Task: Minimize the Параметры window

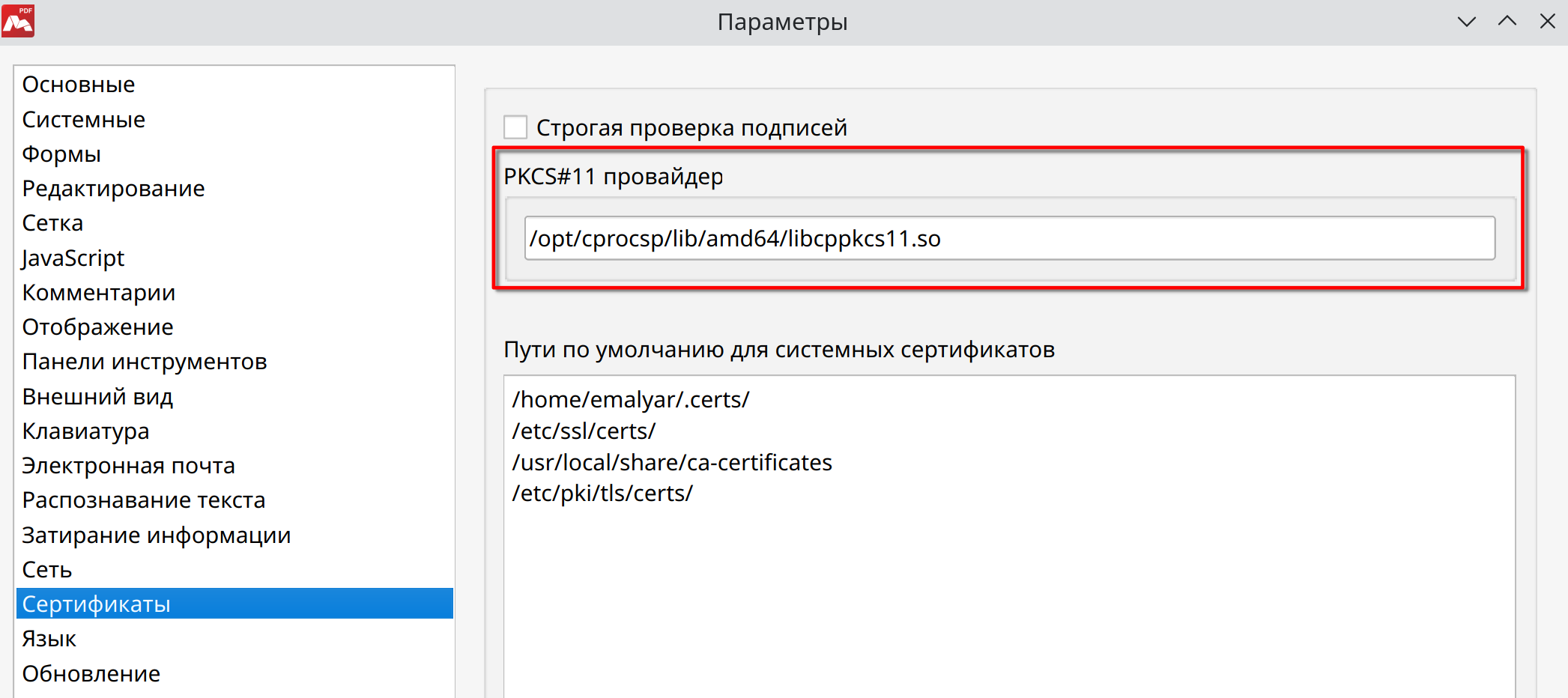Action: point(1467,22)
